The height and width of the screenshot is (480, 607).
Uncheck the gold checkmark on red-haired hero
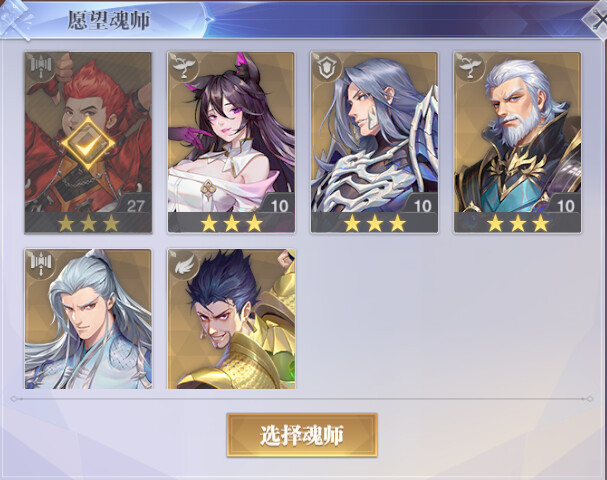pos(88,144)
